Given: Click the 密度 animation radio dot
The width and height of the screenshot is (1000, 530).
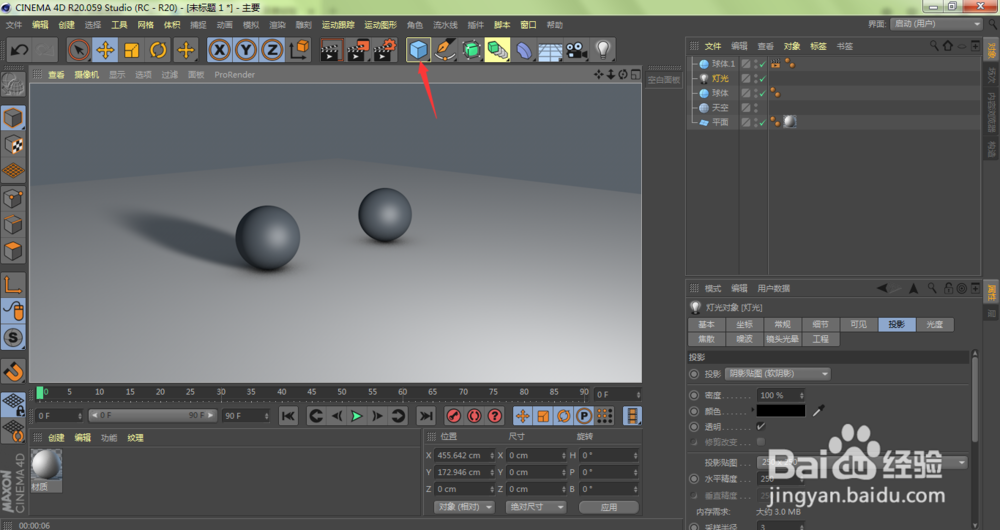Looking at the screenshot, I should click(x=694, y=395).
